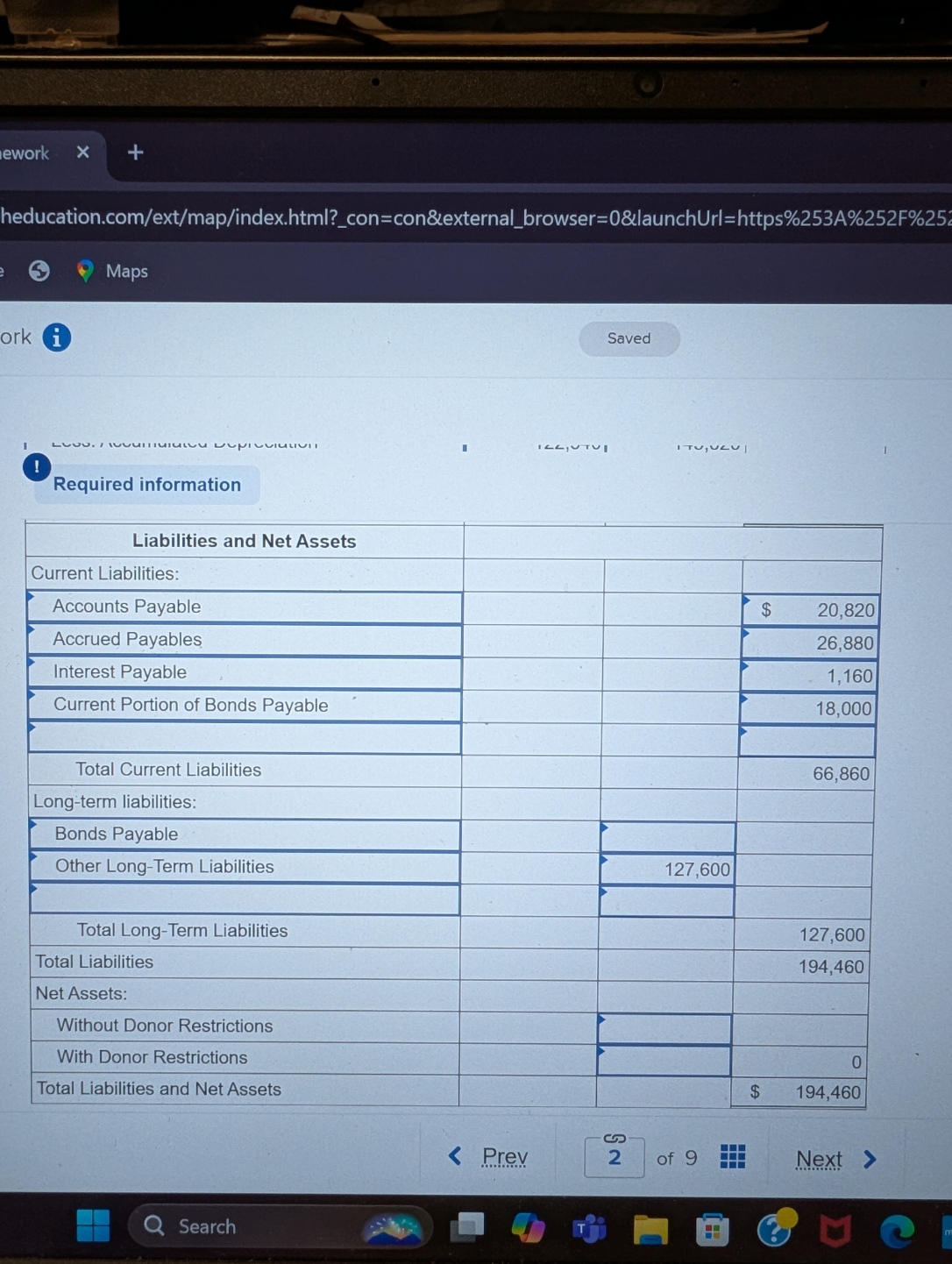Select the Accrued Payables label dropdown
The height and width of the screenshot is (1264, 952).
pos(245,640)
